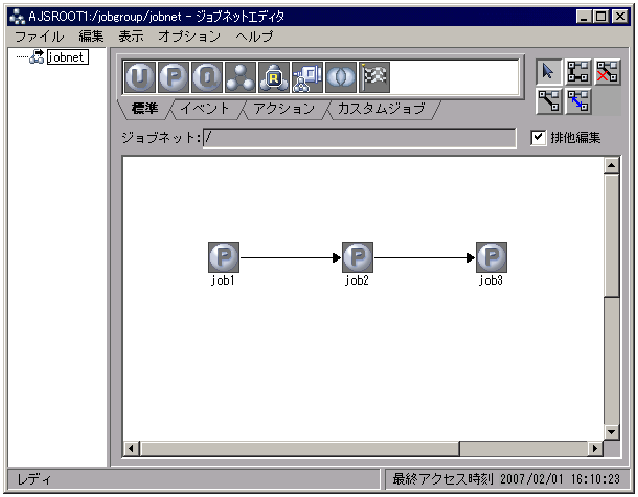Viewport: 638px width, 497px height.
Task: Select the checkered flag icon
Action: click(x=374, y=77)
